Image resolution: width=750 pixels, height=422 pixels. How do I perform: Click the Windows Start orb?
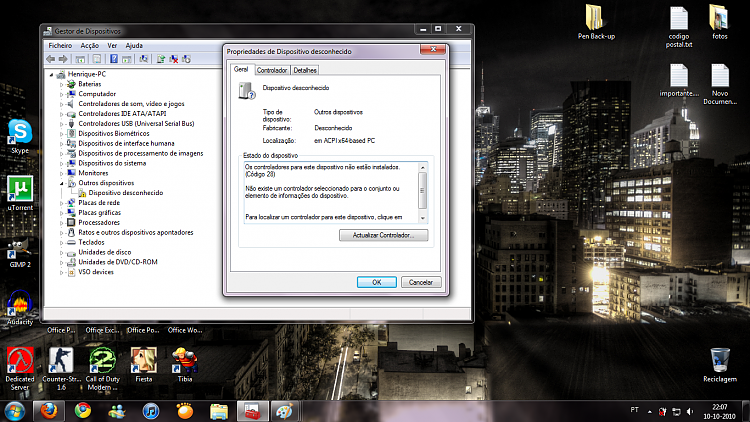[15, 411]
